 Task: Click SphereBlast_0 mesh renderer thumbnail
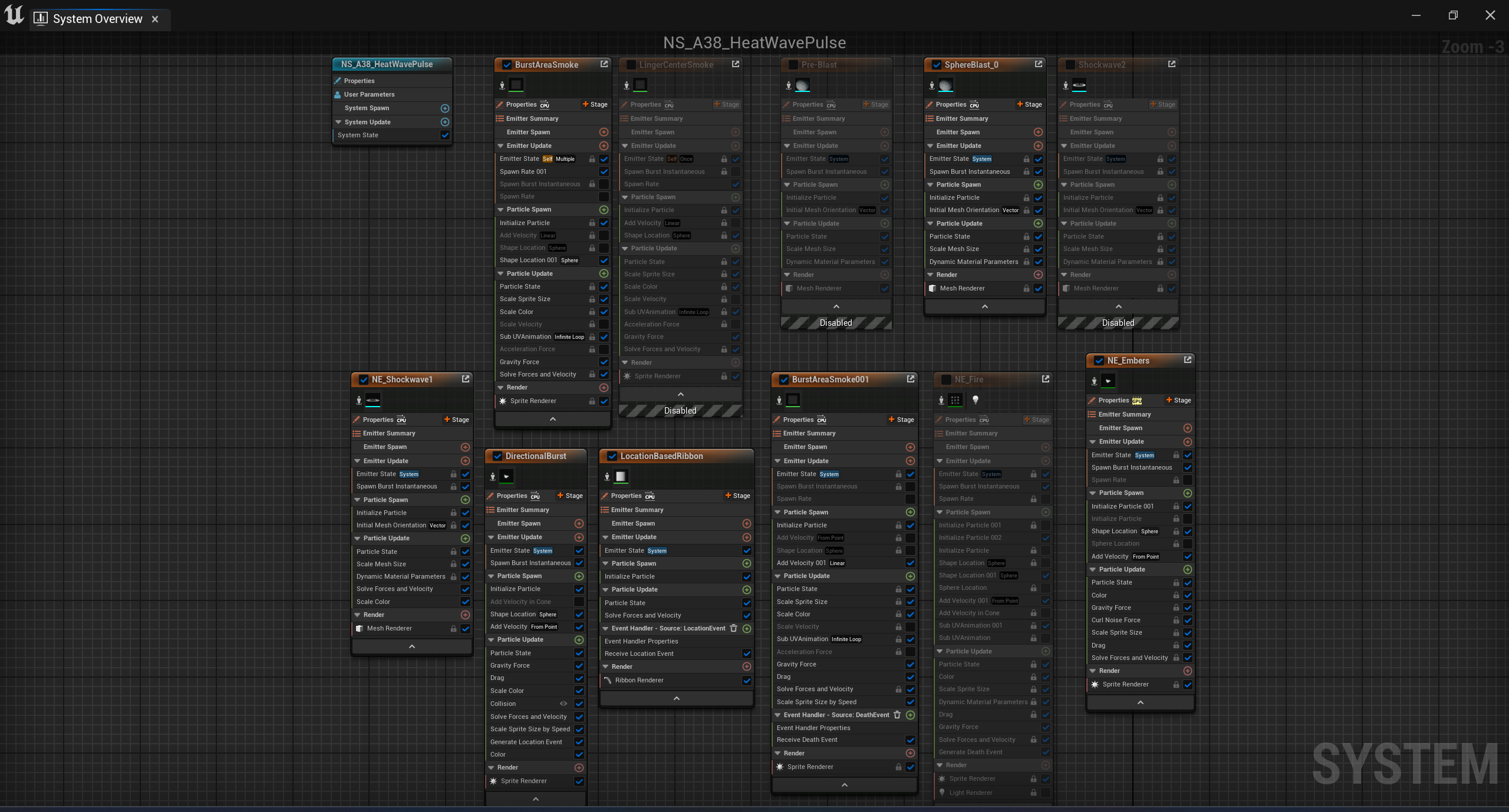pyautogui.click(x=945, y=85)
